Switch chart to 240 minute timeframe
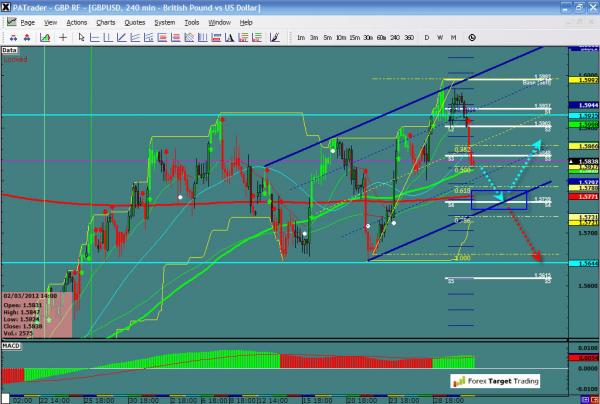 393,37
